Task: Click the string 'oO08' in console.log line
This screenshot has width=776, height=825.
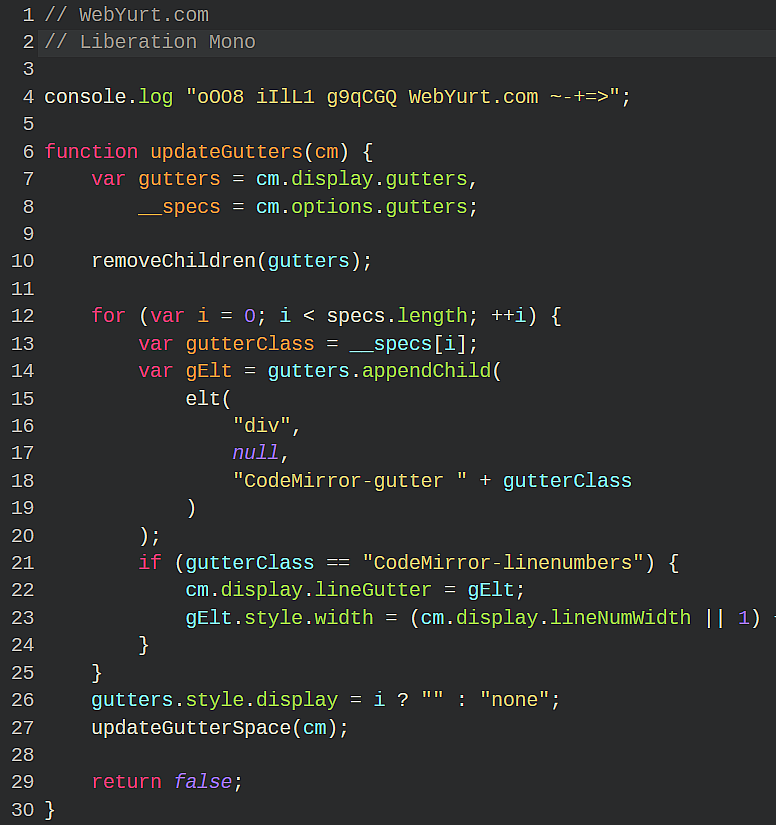Action: click(220, 97)
